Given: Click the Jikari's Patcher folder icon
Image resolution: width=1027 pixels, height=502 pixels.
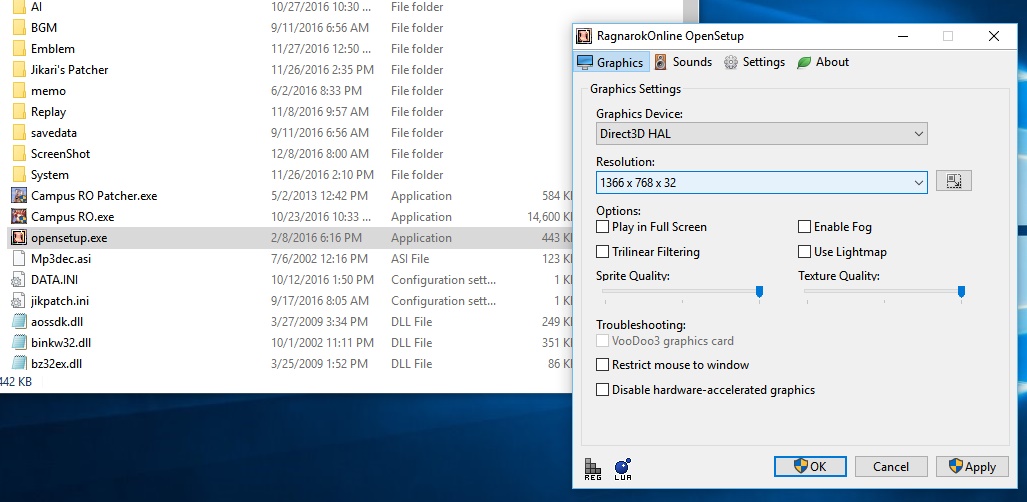Looking at the screenshot, I should [x=19, y=70].
